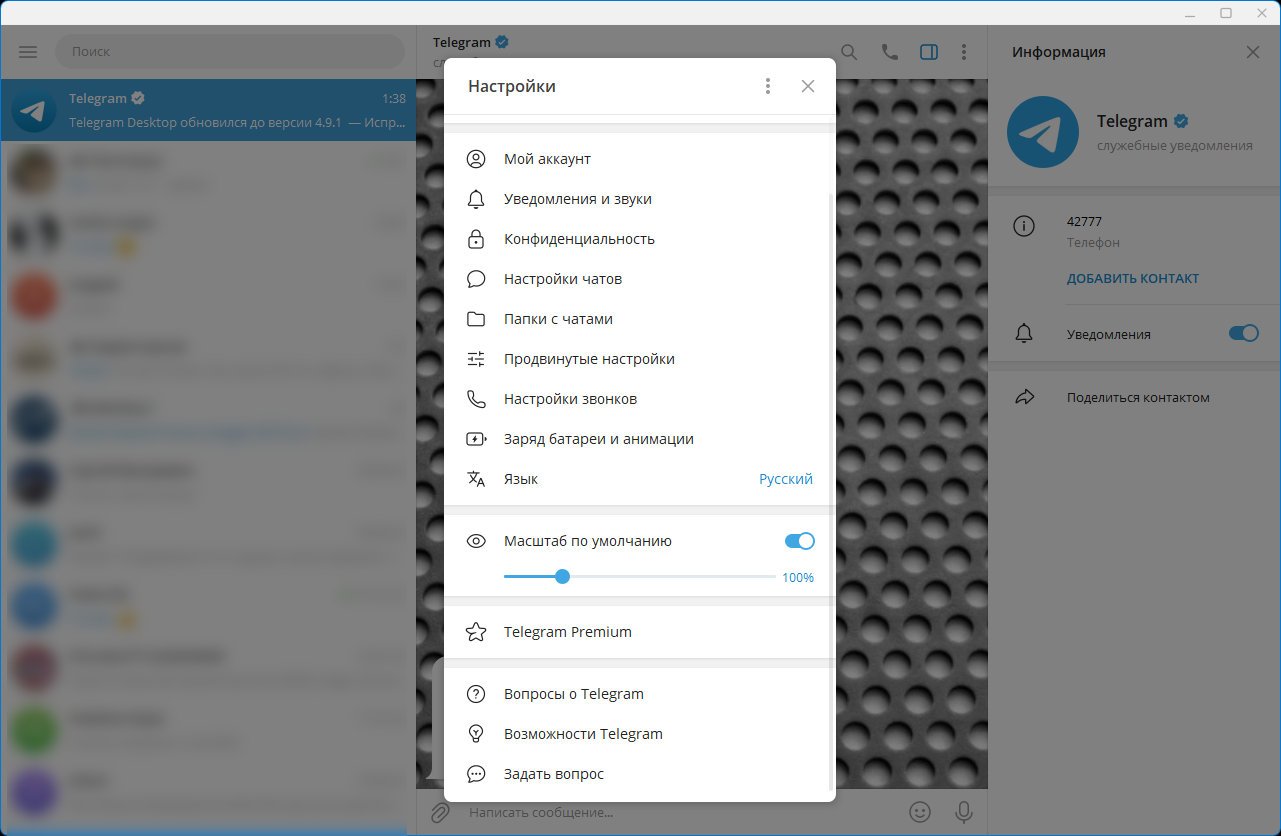Viewport: 1281px width, 836px height.
Task: Click the microphone voice message icon
Action: coord(964,812)
